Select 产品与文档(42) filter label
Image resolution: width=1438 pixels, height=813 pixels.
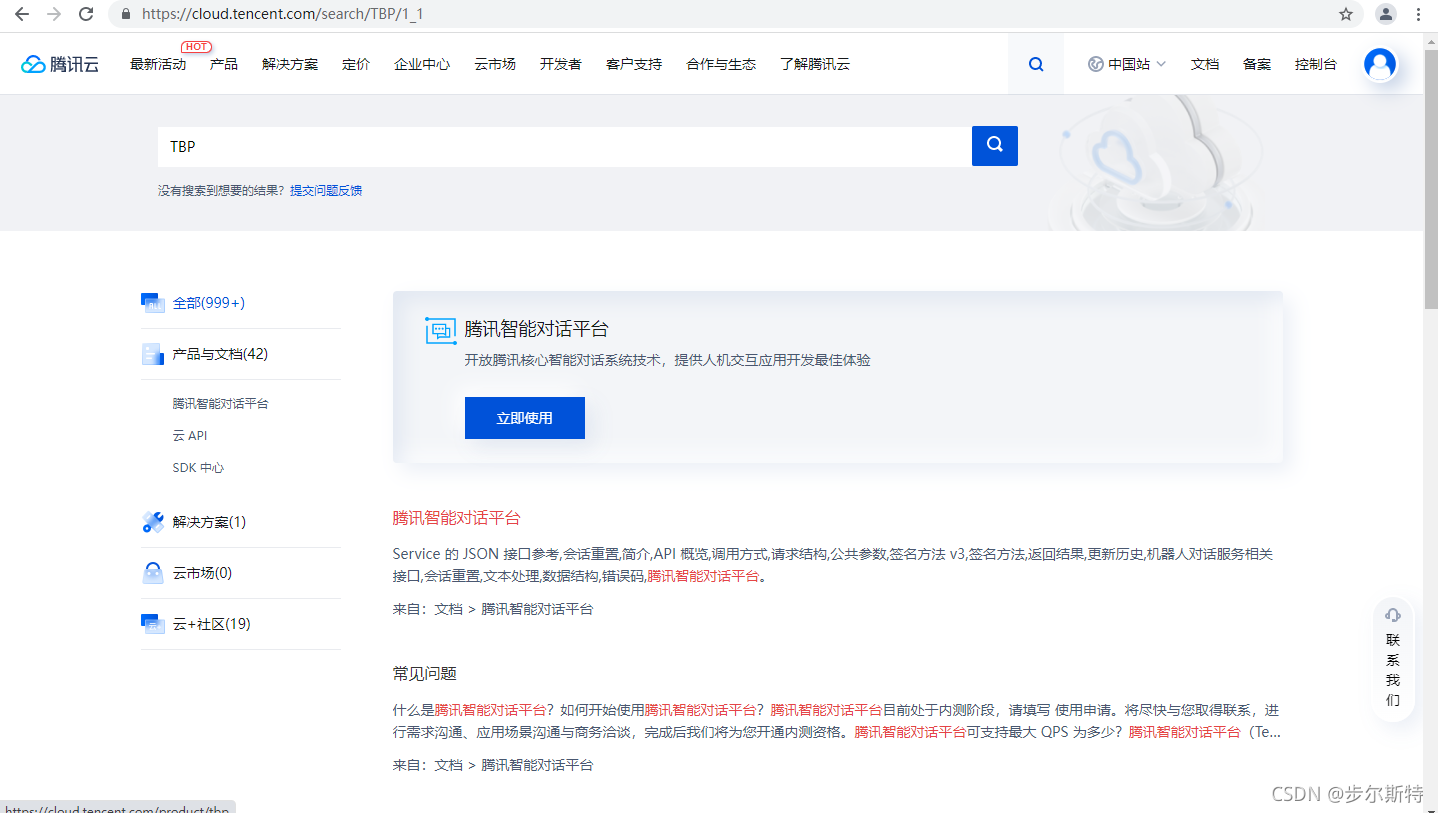click(x=220, y=354)
